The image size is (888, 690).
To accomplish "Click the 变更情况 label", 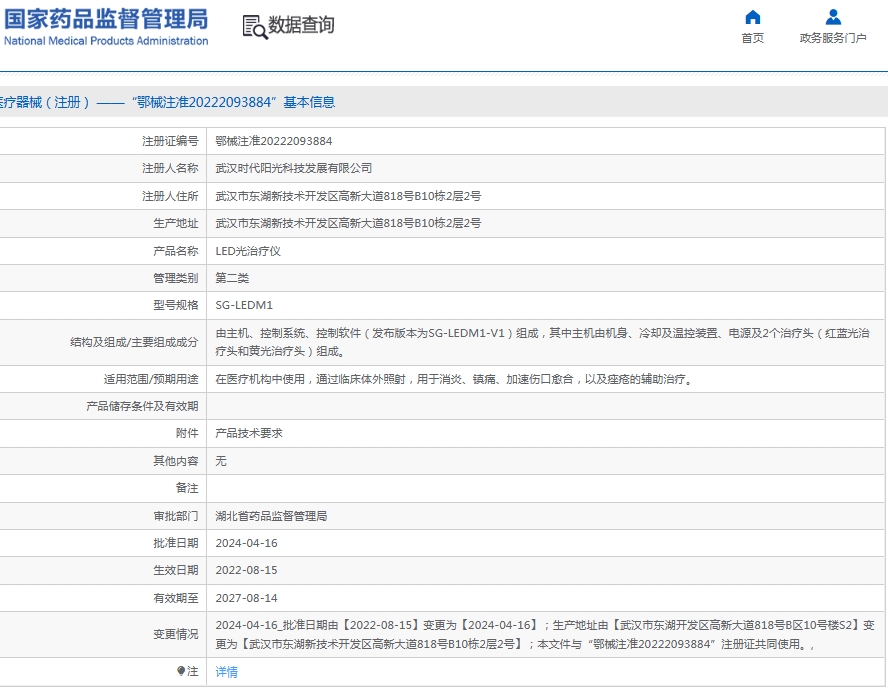I will tap(176, 634).
